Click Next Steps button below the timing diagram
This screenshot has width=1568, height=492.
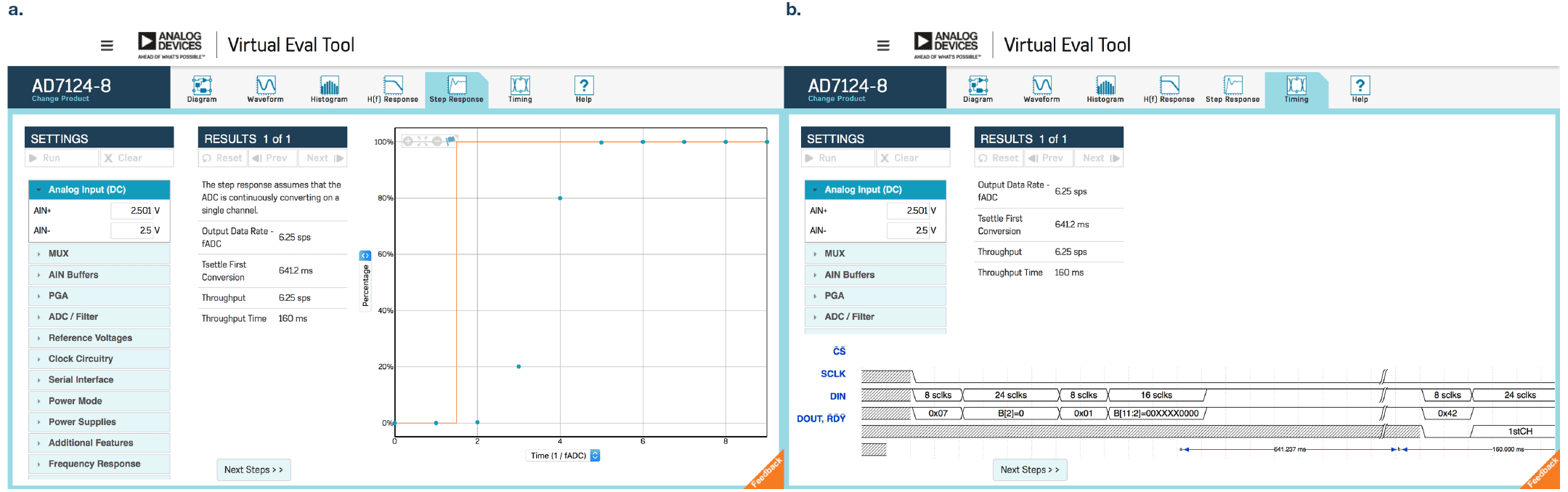(1029, 470)
